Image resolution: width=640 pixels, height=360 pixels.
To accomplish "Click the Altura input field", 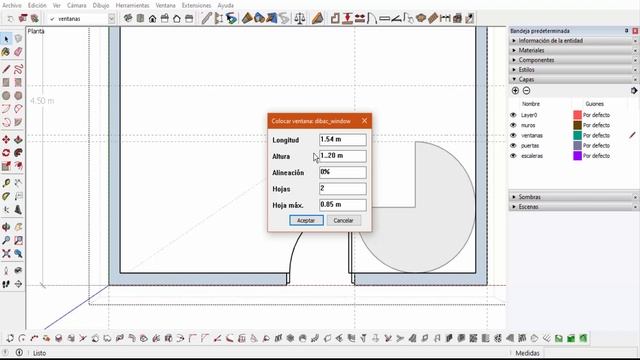I will (342, 156).
